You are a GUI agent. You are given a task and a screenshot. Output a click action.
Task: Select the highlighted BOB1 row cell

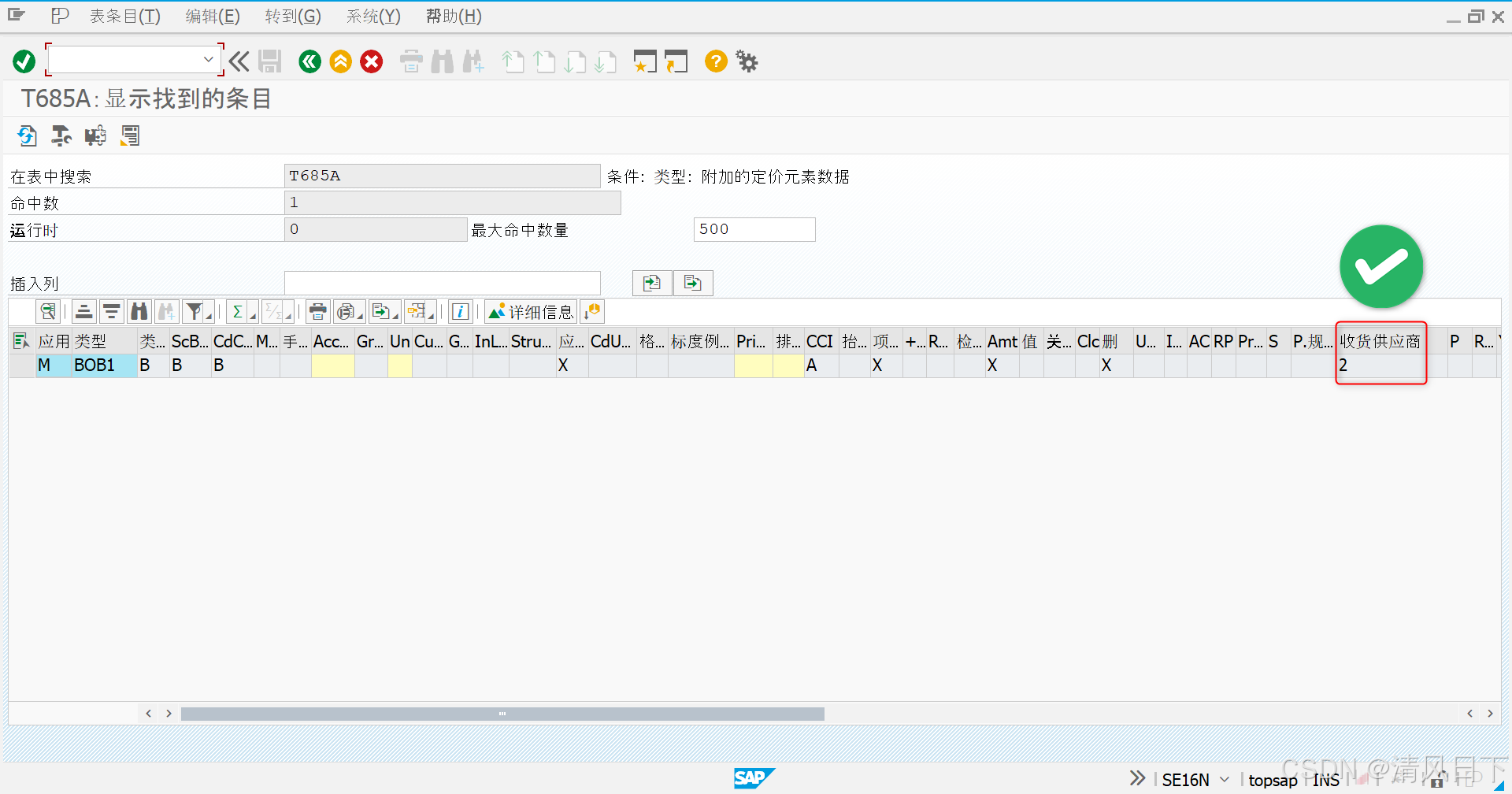pos(94,365)
